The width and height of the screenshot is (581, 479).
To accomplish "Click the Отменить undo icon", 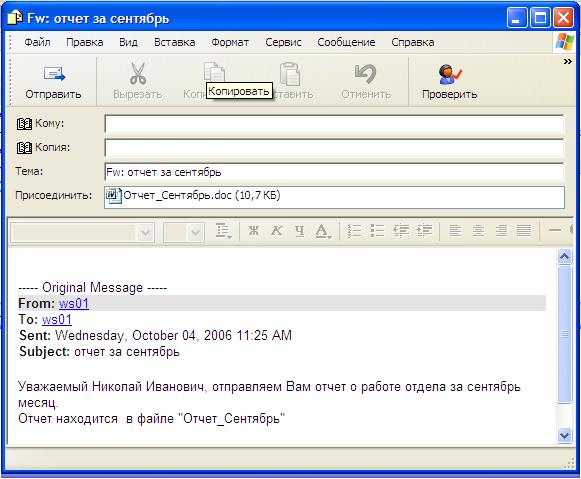I will tap(365, 73).
